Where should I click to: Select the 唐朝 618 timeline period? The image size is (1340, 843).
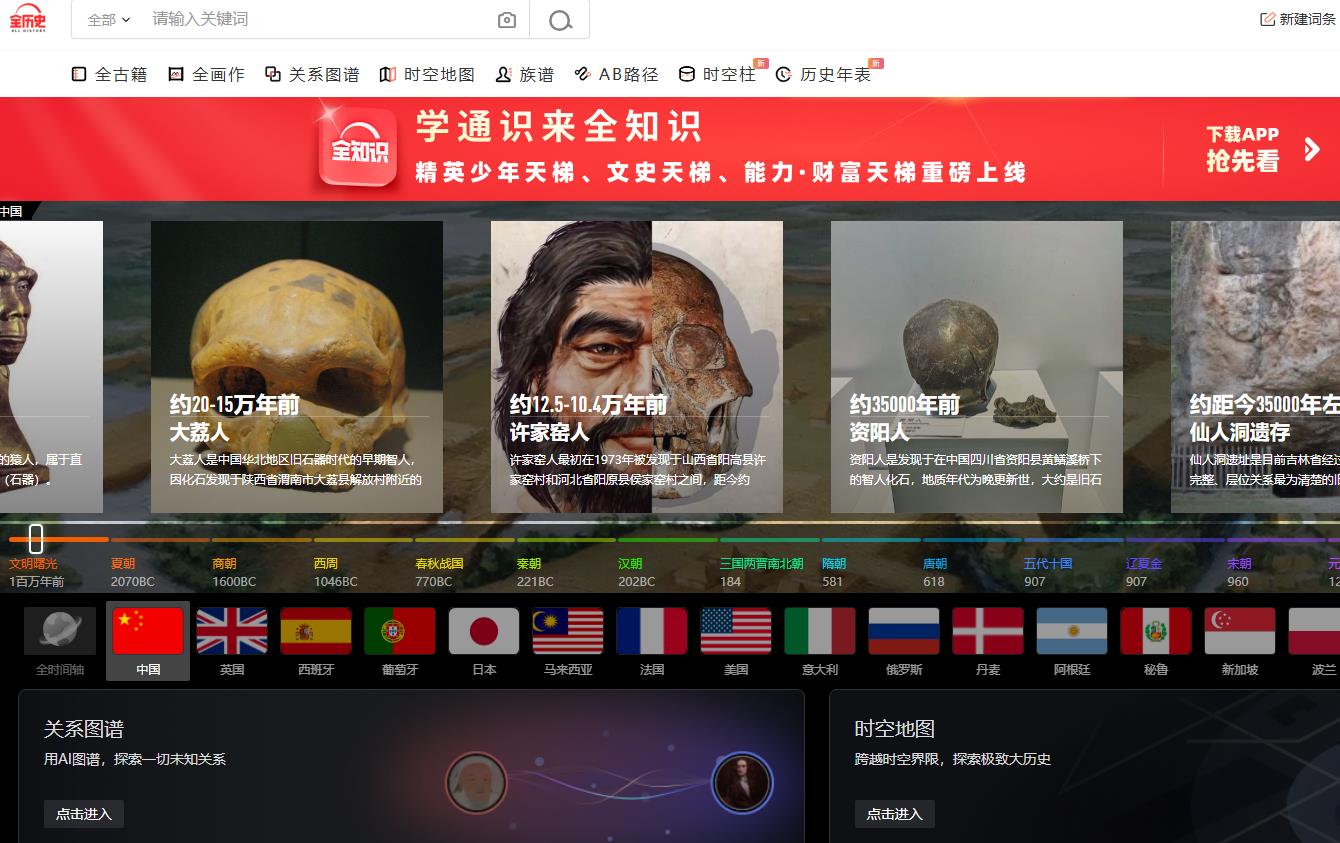coord(934,572)
